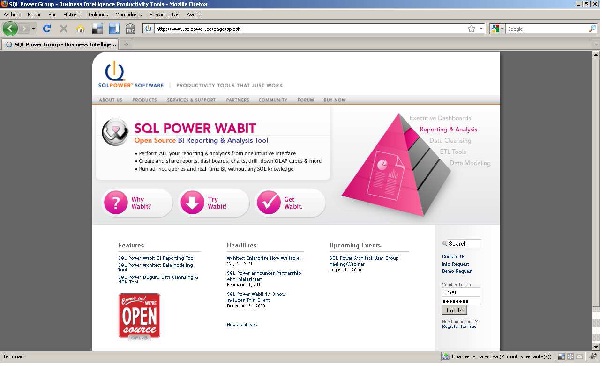This screenshot has height=366, width=602.
Task: Open the SERVICES & SUPPORT navigation item
Action: [x=191, y=100]
